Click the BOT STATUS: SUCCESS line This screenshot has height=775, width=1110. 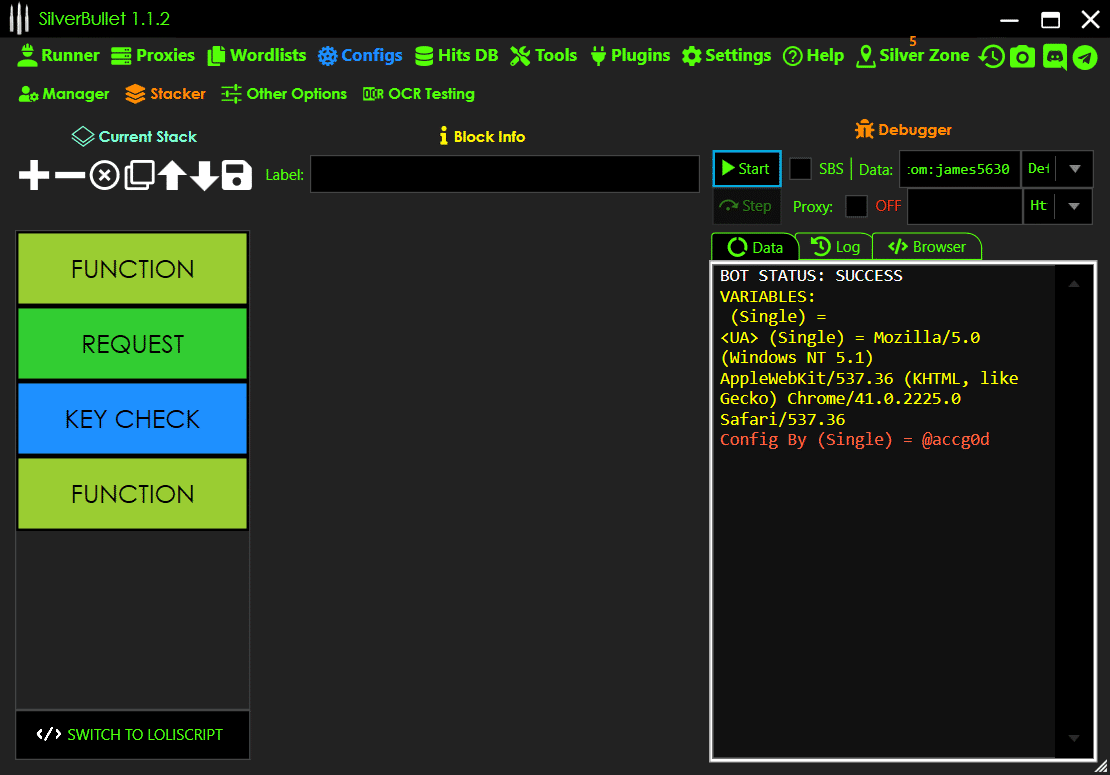point(811,275)
